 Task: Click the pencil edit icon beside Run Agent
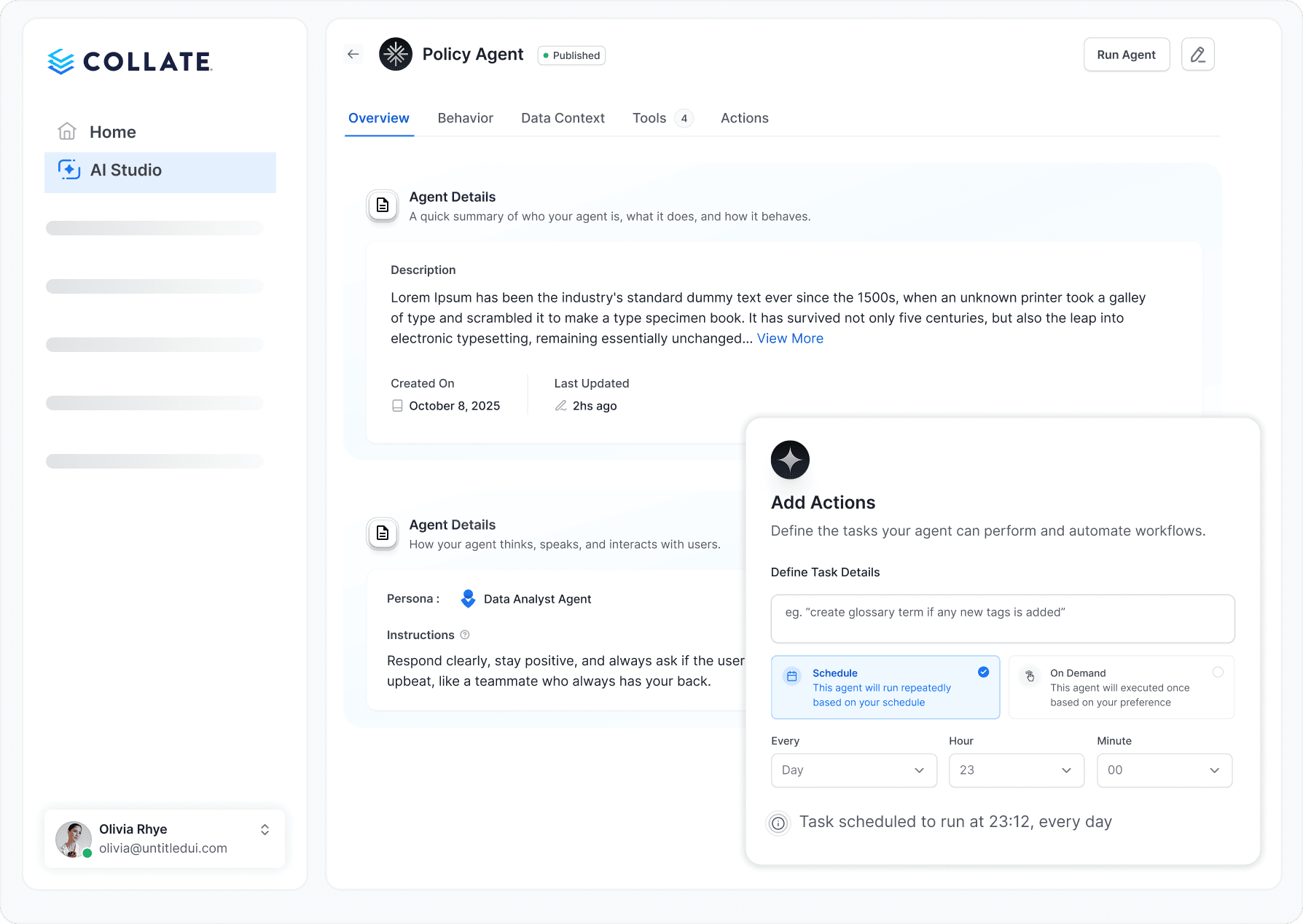(1197, 55)
